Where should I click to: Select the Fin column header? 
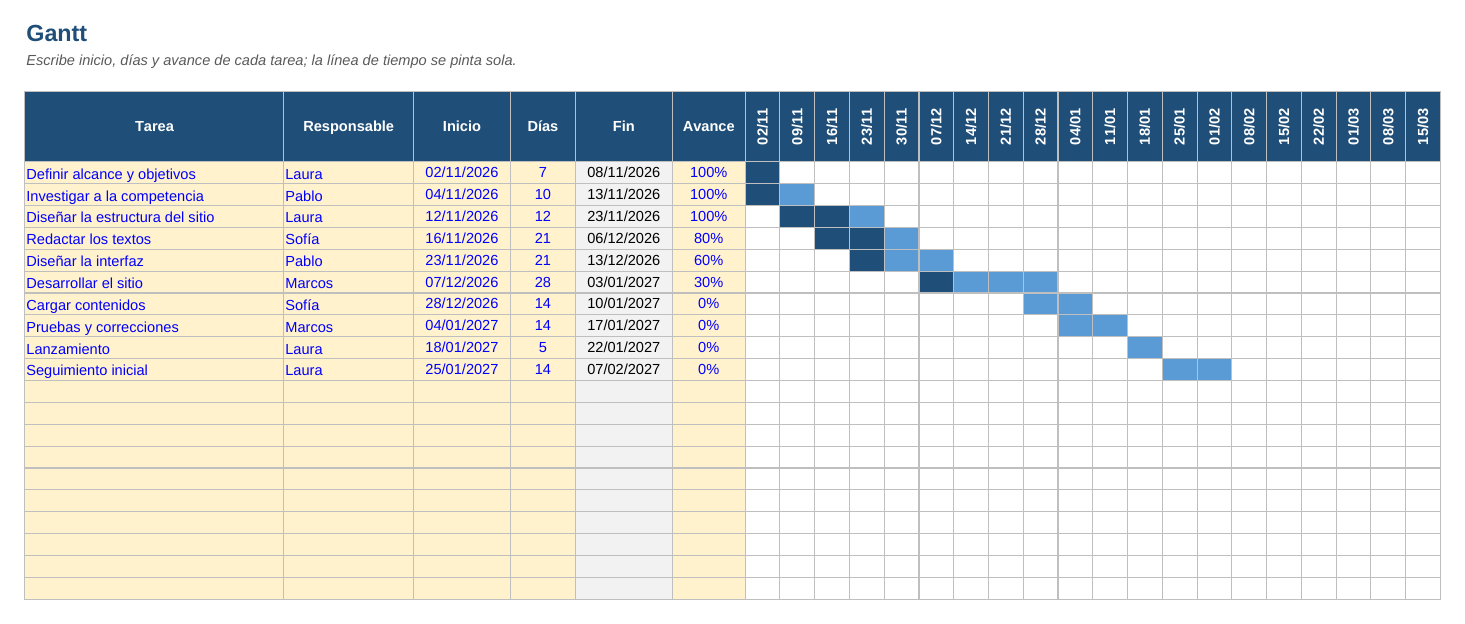pyautogui.click(x=624, y=126)
